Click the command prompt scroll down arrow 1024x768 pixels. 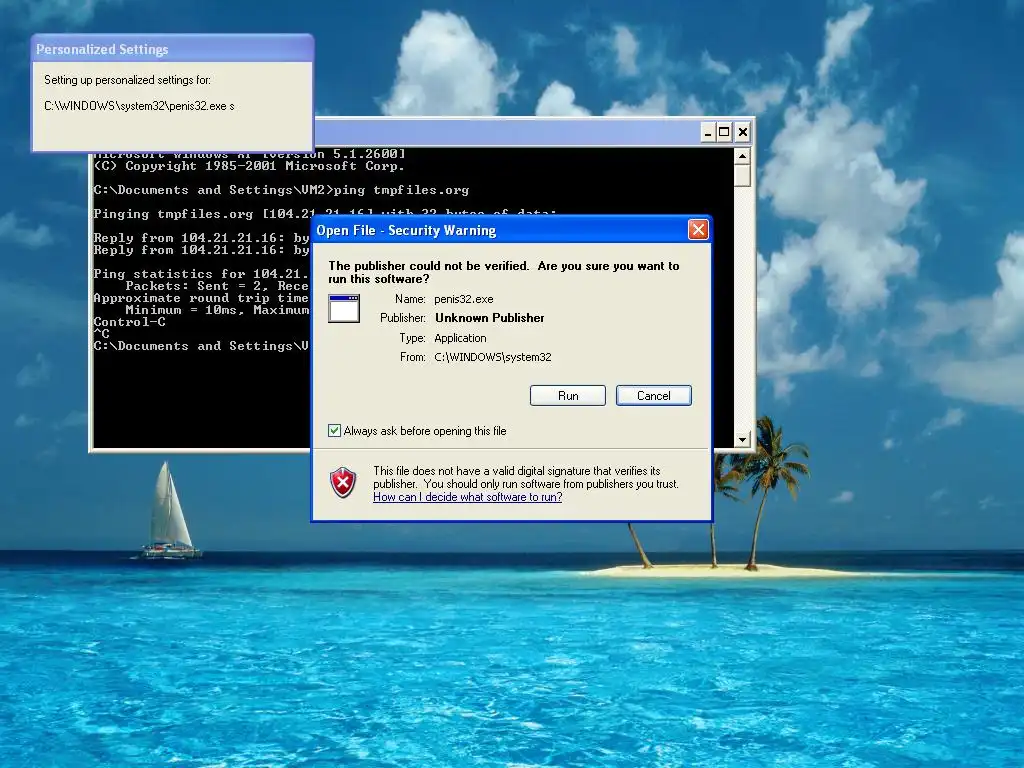click(742, 440)
